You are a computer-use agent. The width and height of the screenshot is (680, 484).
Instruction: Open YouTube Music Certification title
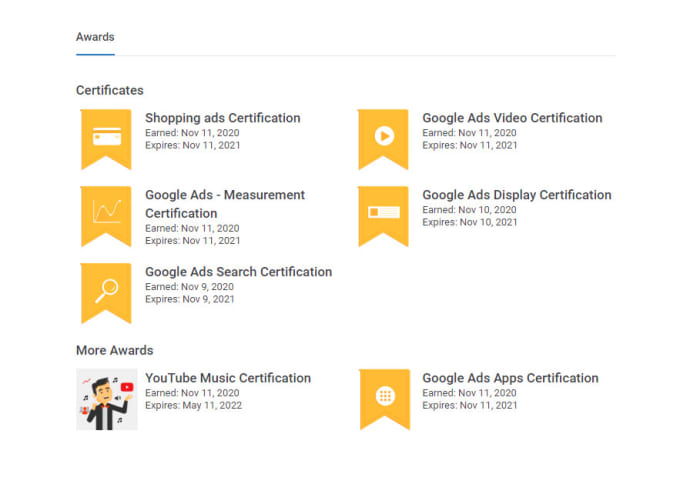pos(228,378)
